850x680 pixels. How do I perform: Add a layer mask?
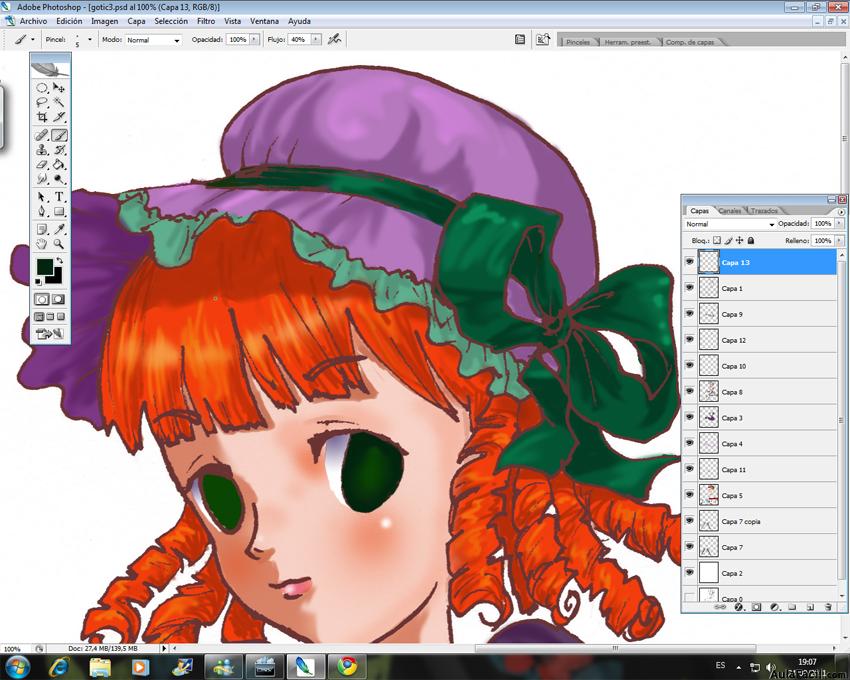coord(756,607)
